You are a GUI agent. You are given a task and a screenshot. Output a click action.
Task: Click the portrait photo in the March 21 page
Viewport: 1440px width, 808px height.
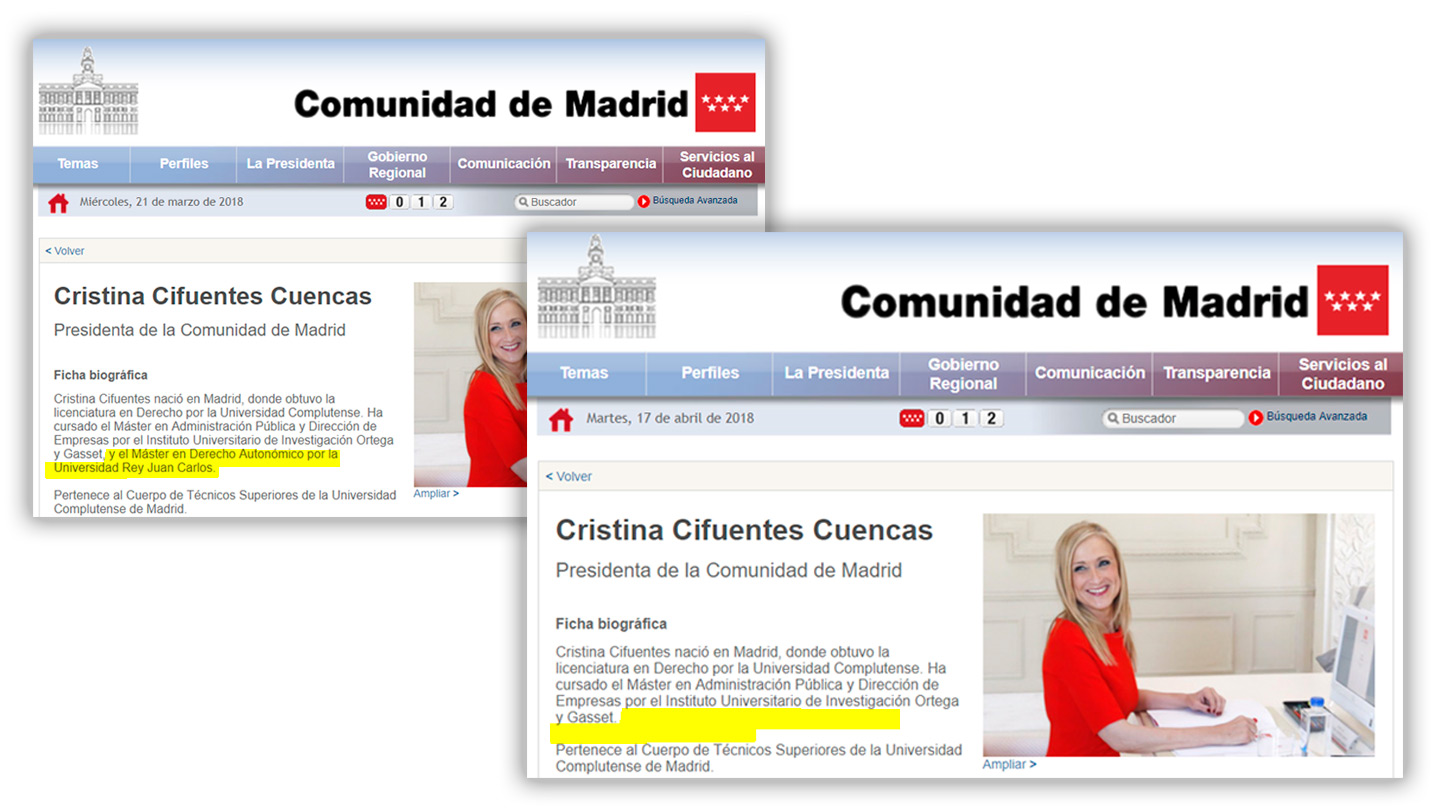pos(470,385)
